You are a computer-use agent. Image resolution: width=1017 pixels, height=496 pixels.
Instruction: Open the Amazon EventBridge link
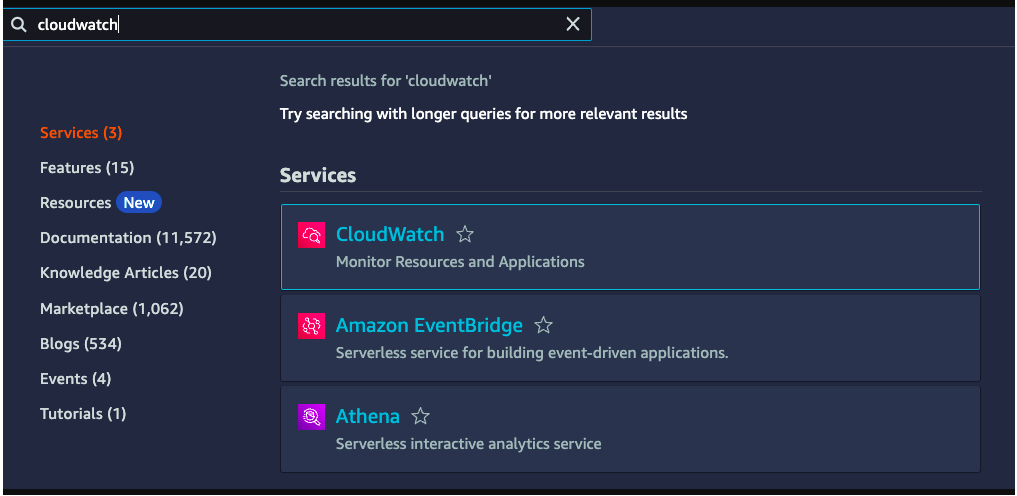[429, 326]
